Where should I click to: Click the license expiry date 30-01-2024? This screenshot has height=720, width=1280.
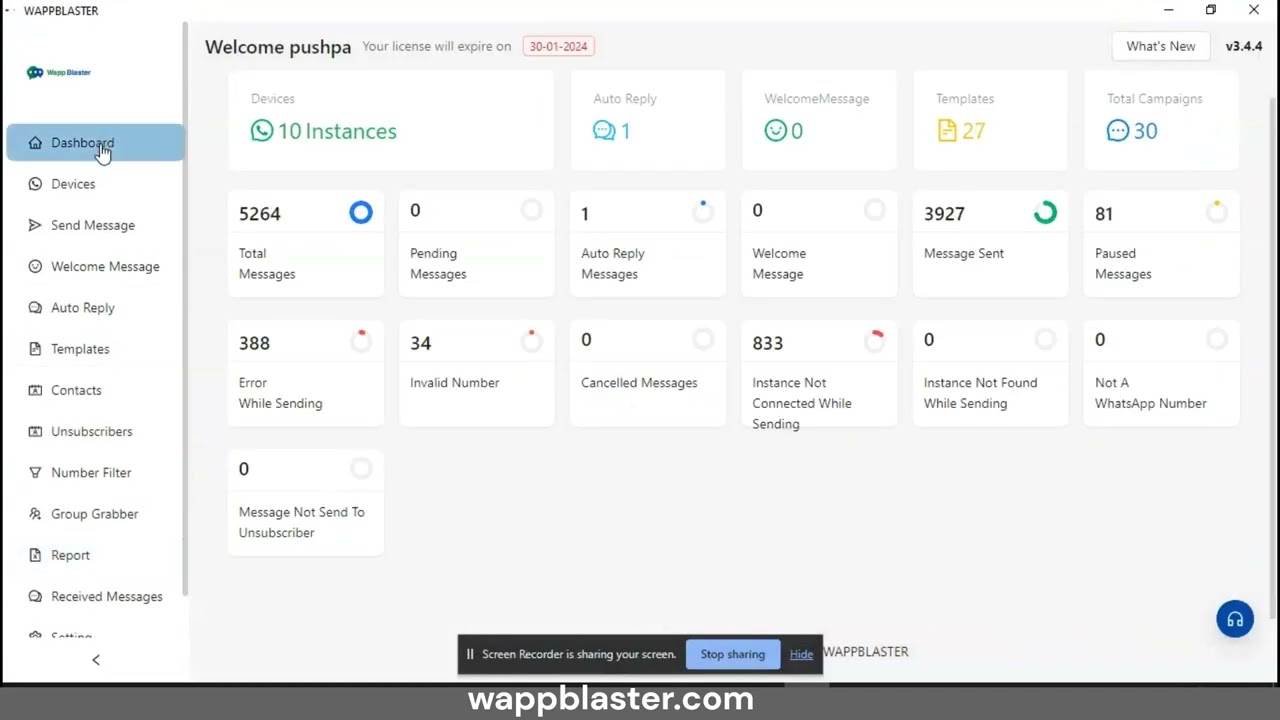[558, 46]
